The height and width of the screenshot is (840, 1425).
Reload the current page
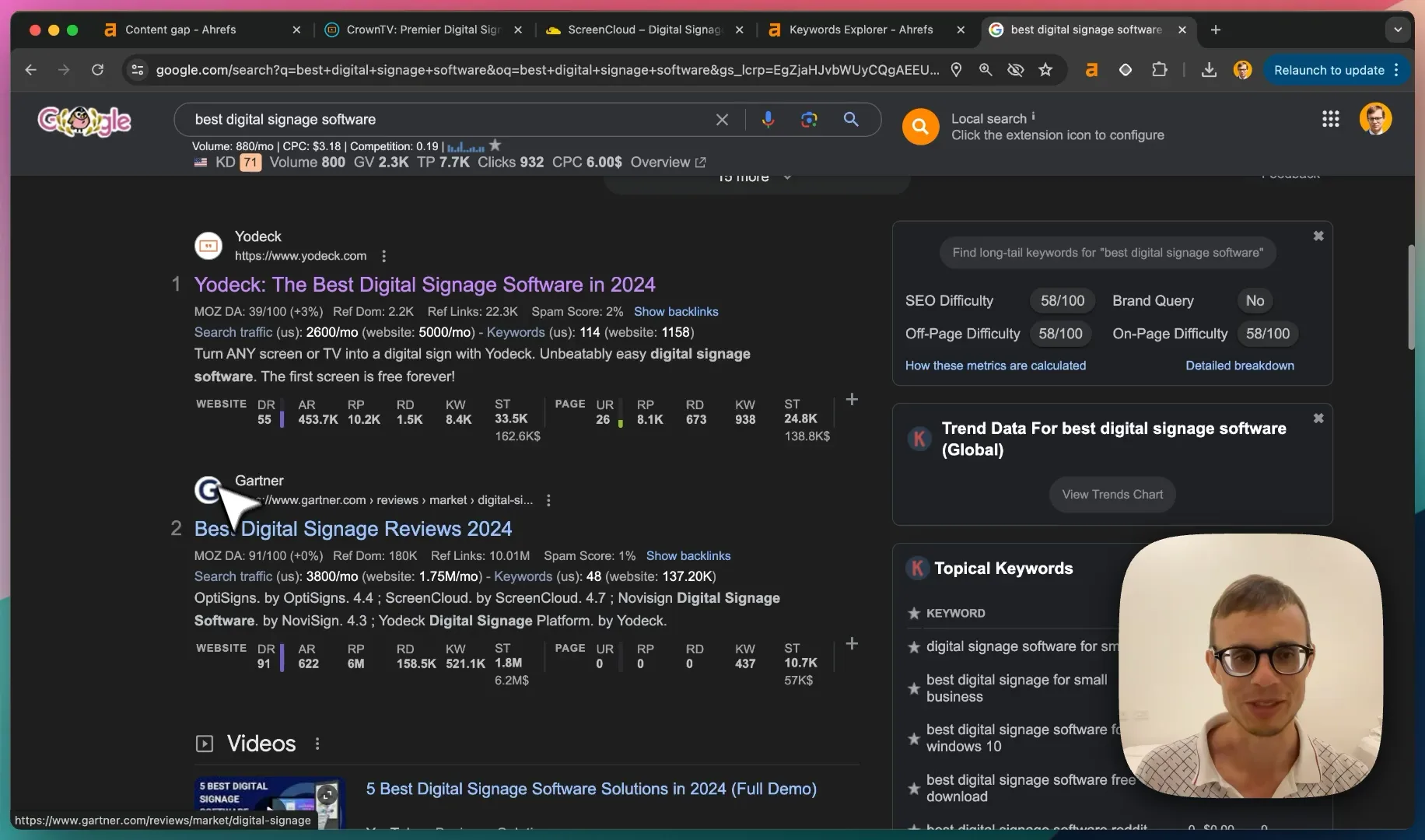point(97,70)
